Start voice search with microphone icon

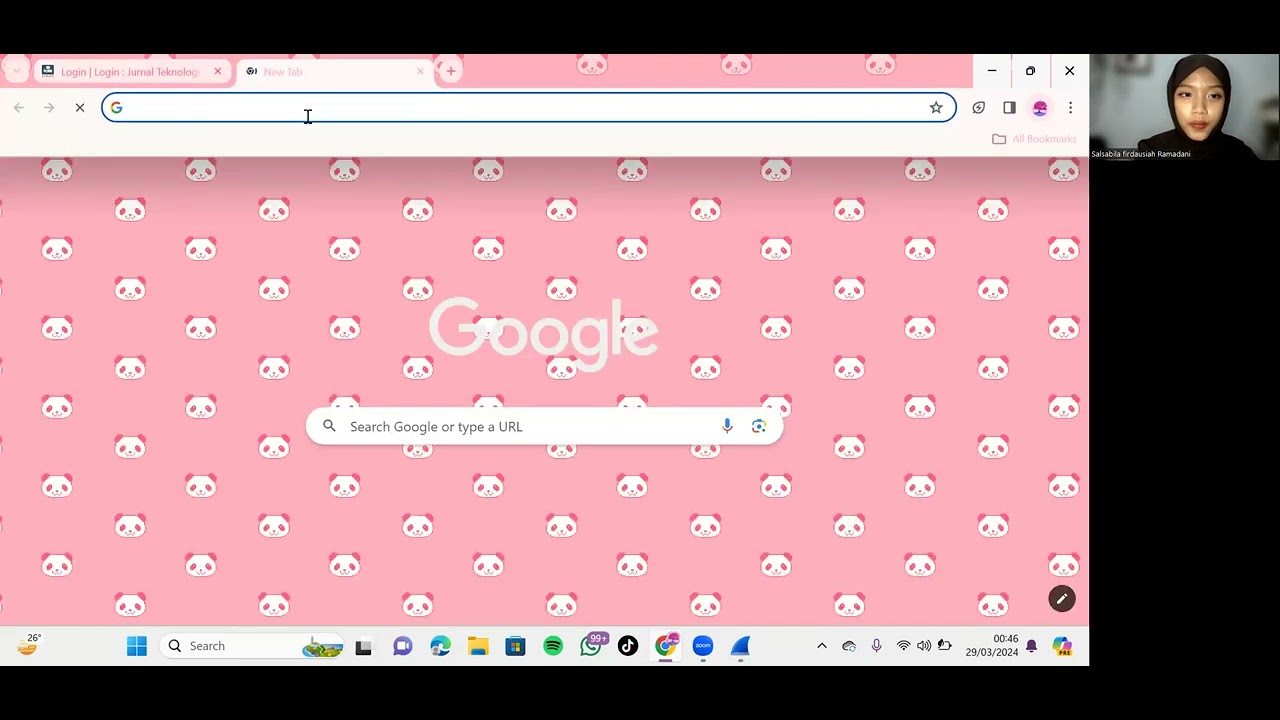727,426
